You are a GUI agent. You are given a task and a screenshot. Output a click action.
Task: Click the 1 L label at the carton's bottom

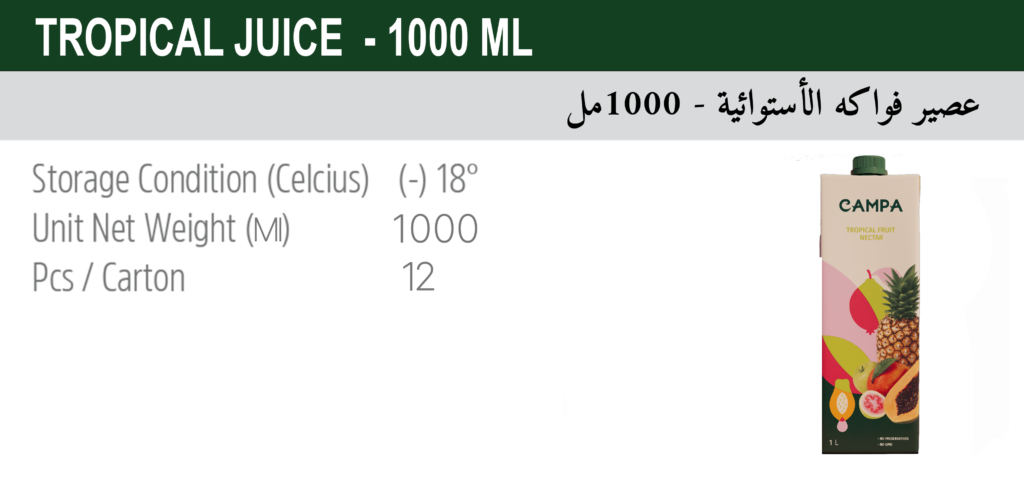[x=833, y=444]
